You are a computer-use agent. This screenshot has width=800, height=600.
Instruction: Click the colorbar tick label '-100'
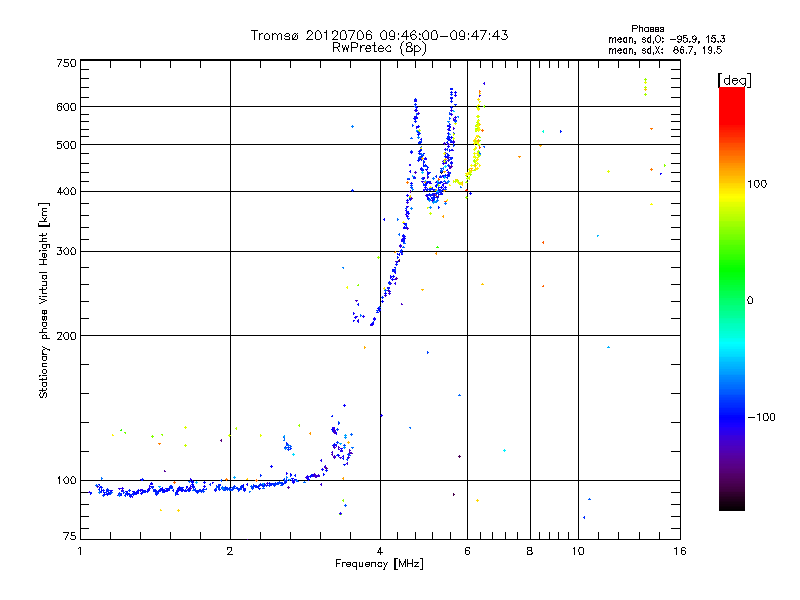coord(761,417)
